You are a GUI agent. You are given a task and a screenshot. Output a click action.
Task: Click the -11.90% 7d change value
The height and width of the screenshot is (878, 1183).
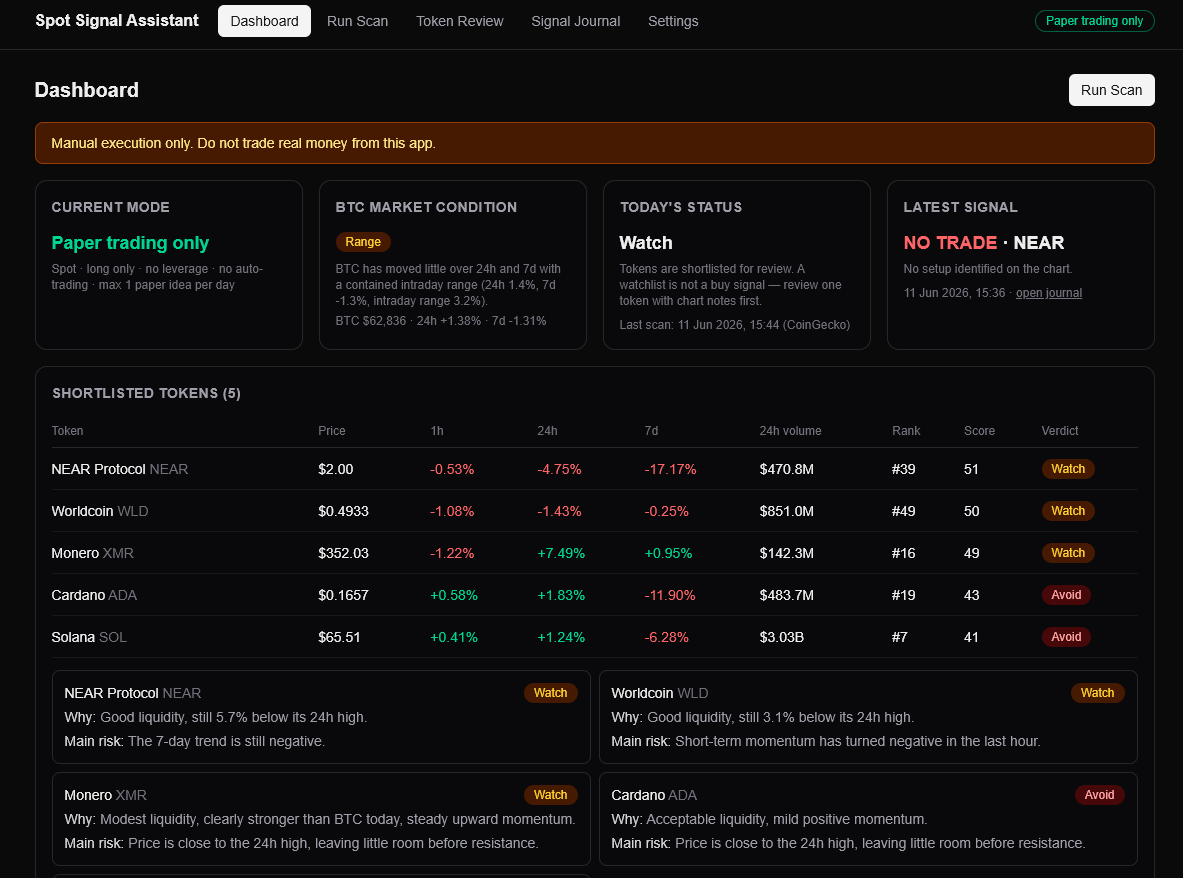click(670, 595)
